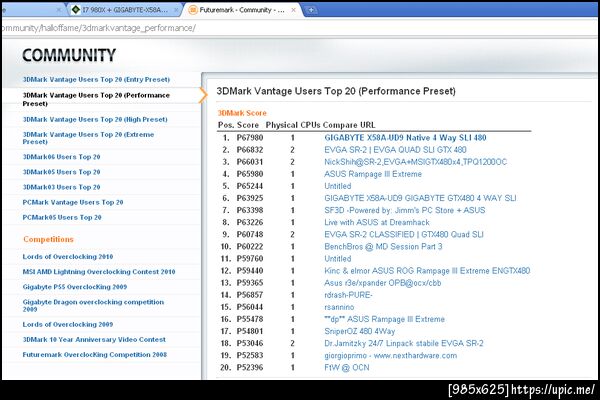Click the Competitions section heading
The width and height of the screenshot is (600, 400).
(x=48, y=239)
